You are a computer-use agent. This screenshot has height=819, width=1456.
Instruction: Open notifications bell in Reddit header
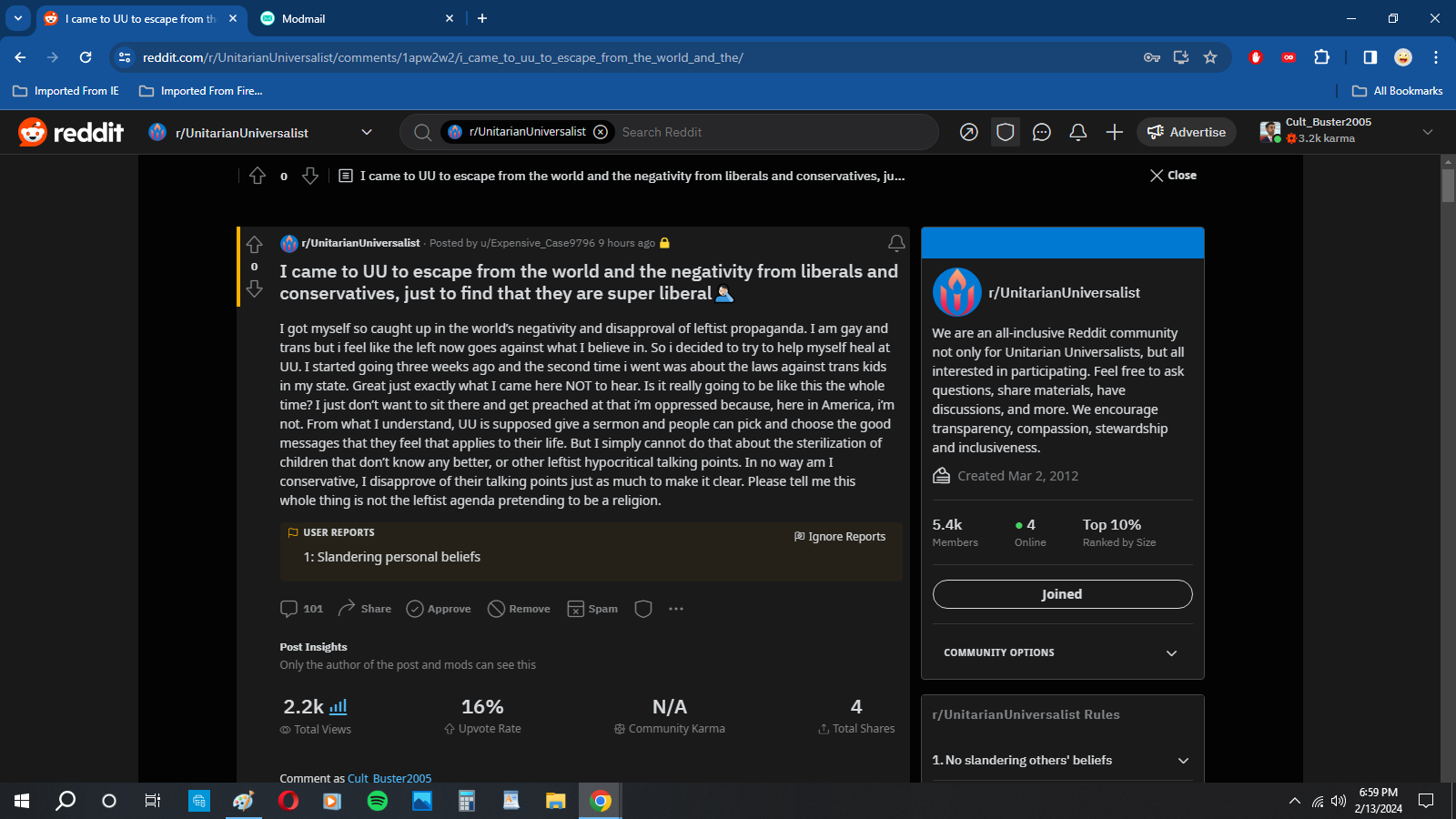point(1078,133)
